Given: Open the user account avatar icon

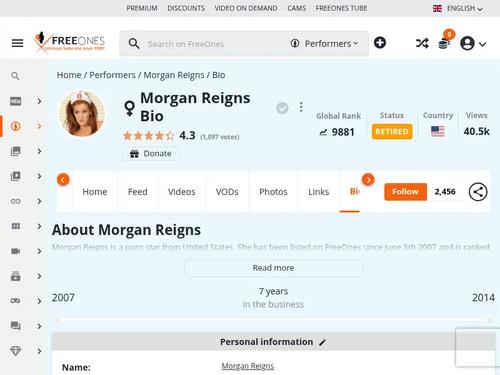Looking at the screenshot, I should click(x=467, y=43).
